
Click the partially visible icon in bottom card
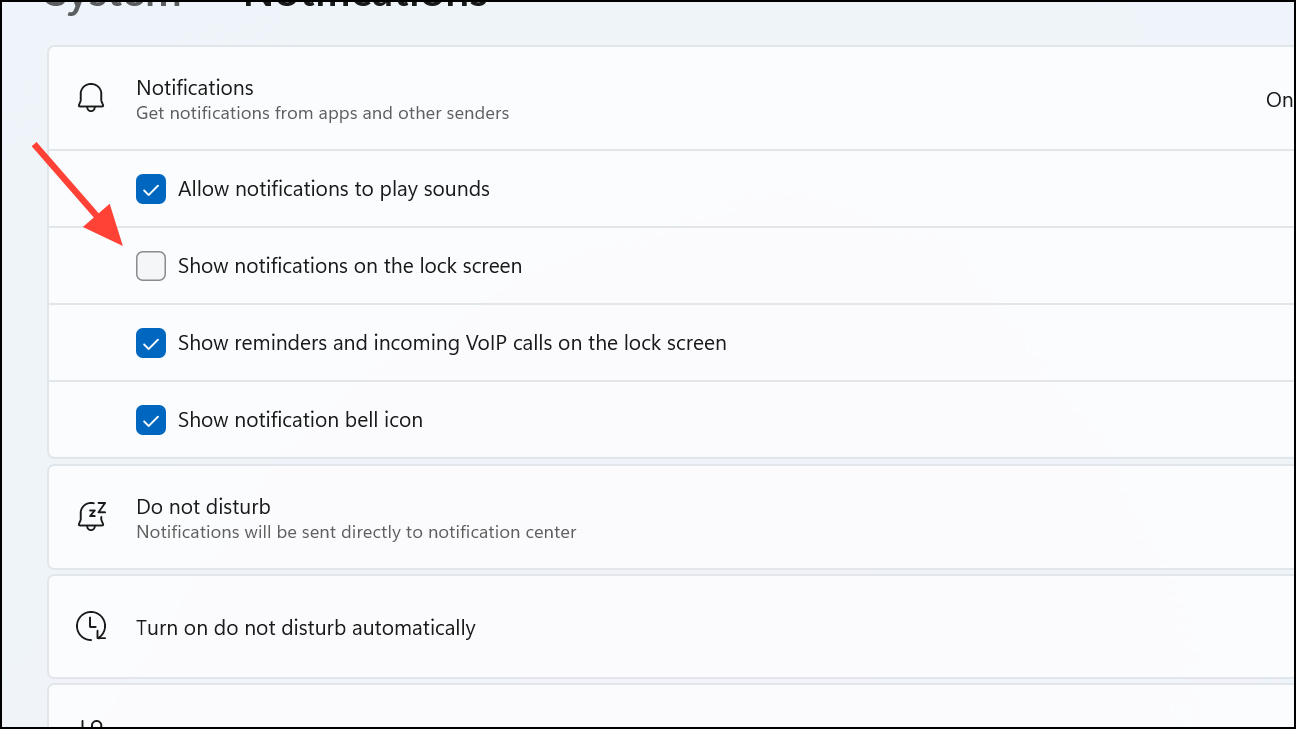point(91,723)
